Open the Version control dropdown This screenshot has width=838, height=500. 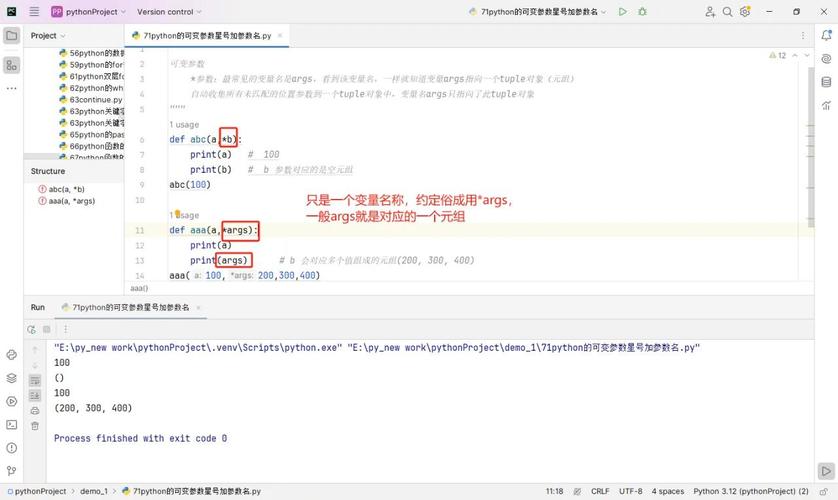[x=169, y=11]
